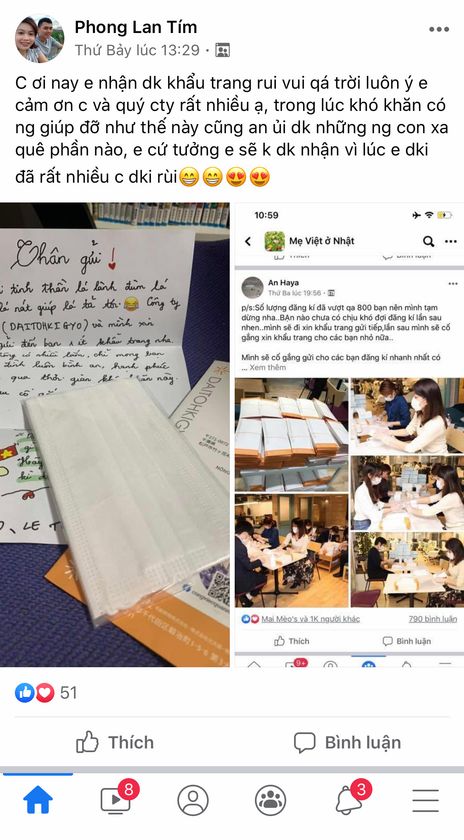This screenshot has height=840, width=464.
Task: Open the Mẹ Việt ở Nhật screenshot image
Action: [x=349, y=434]
